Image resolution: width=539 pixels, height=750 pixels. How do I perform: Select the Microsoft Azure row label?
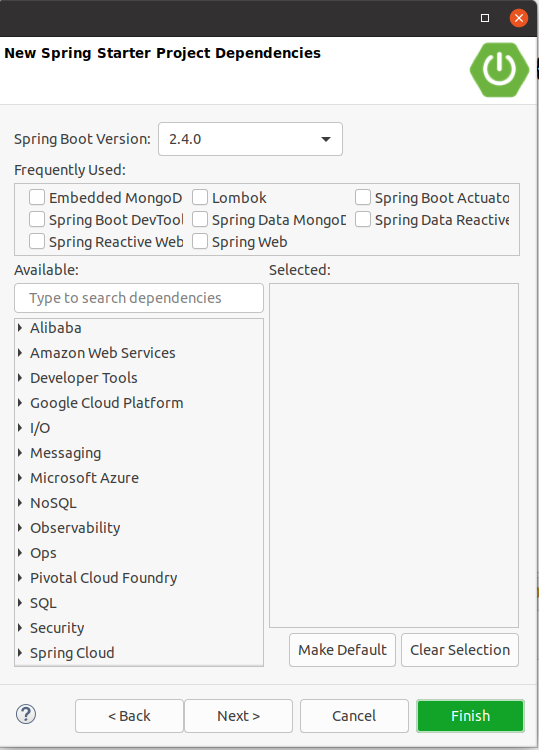[85, 477]
